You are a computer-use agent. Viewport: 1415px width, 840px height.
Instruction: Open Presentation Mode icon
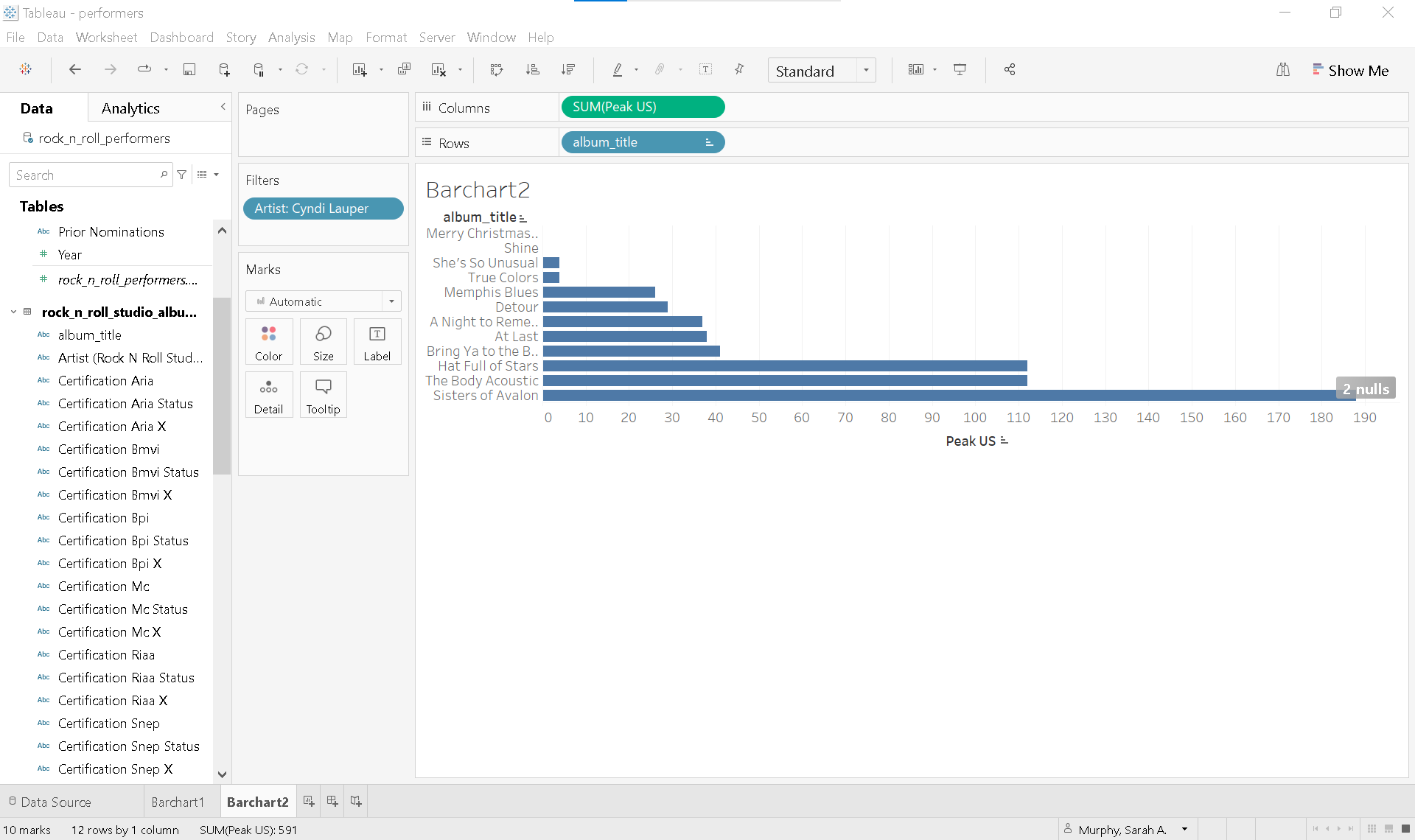960,69
